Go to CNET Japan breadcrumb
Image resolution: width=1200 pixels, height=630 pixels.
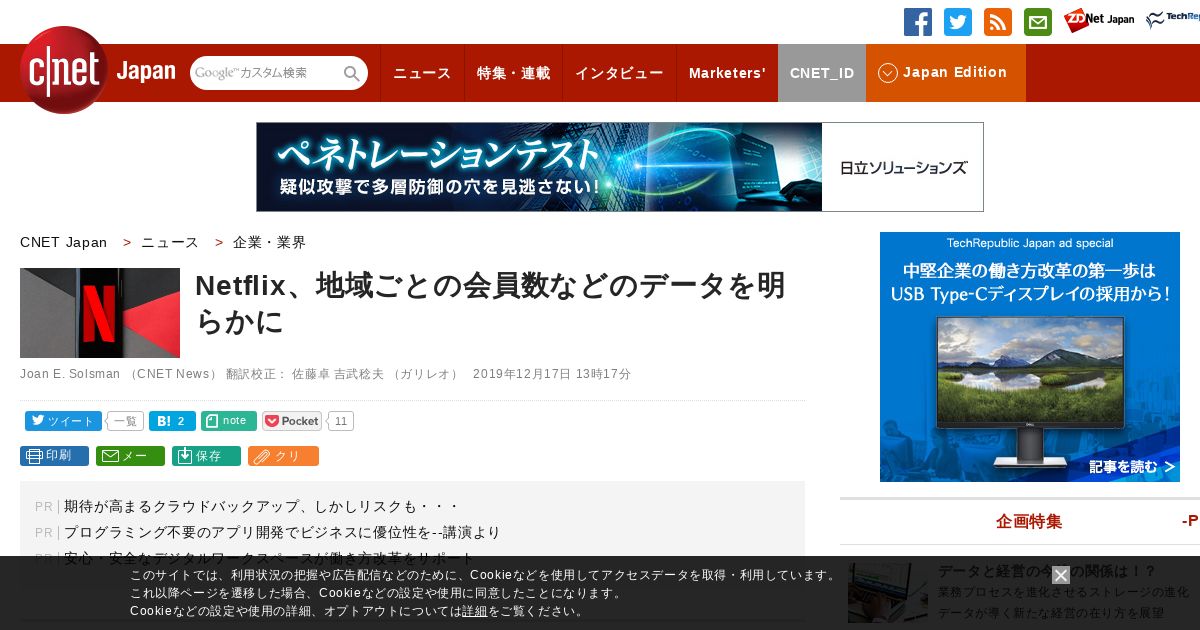coord(63,242)
